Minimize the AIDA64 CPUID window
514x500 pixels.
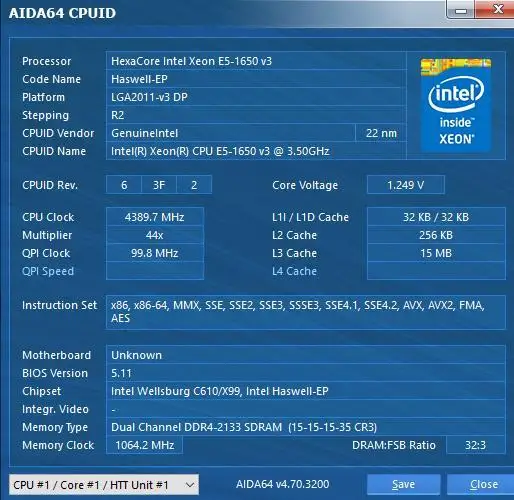click(461, 10)
